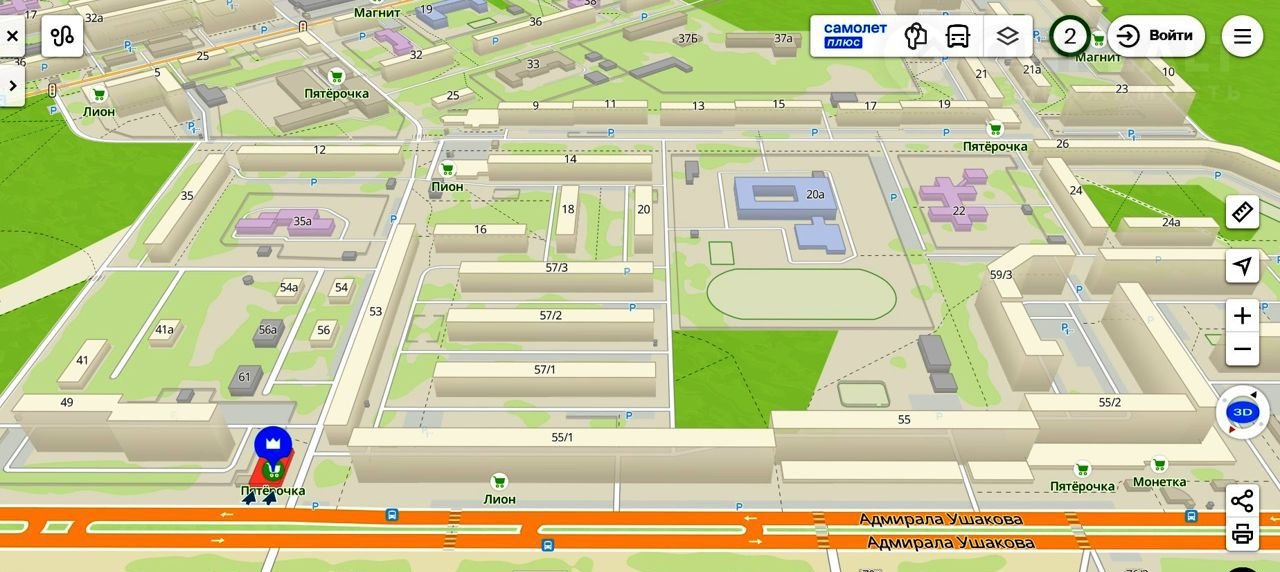The image size is (1280, 572).
Task: Toggle the public transport bus layer
Action: (x=958, y=37)
